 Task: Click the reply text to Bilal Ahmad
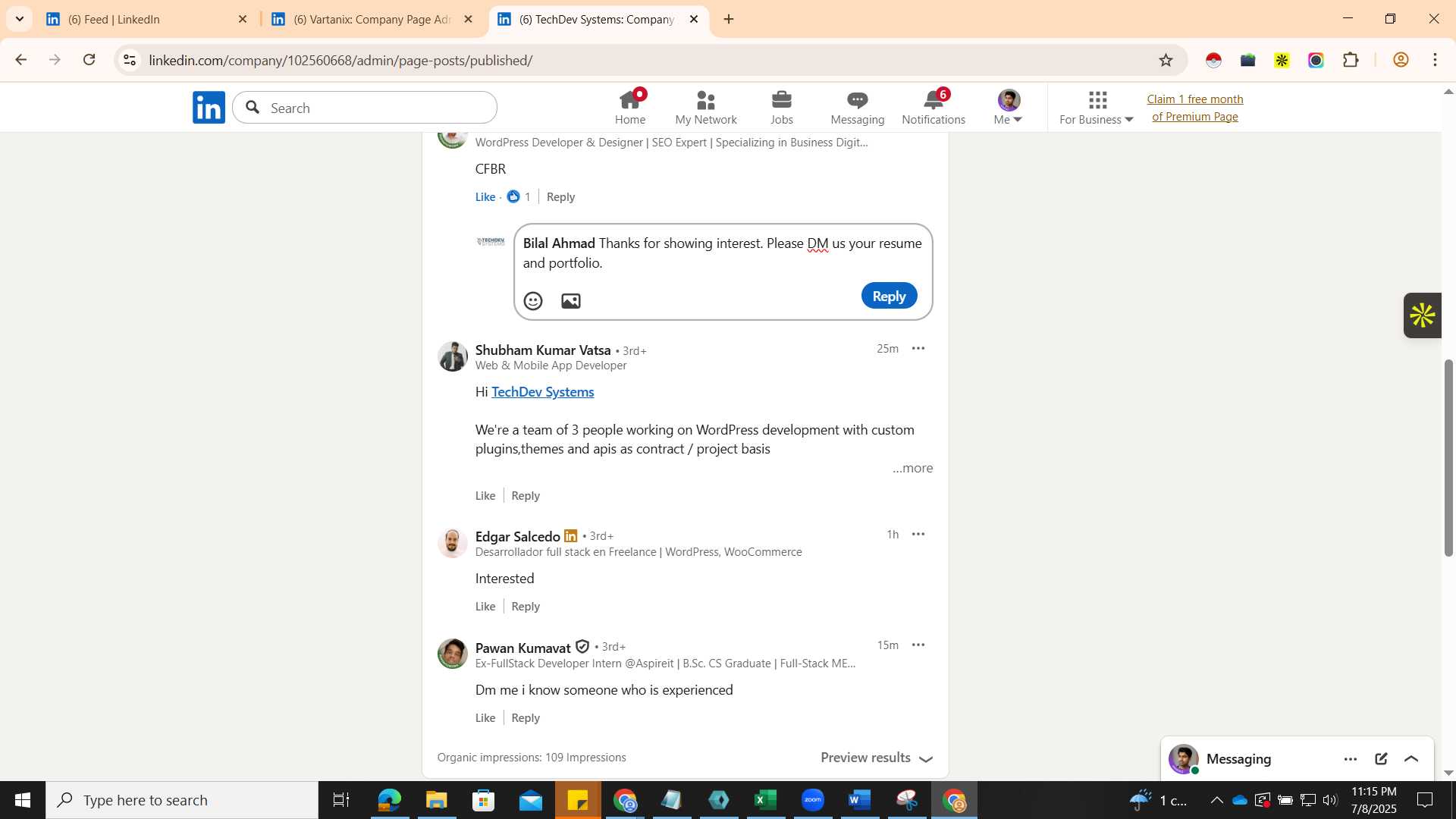tap(723, 253)
